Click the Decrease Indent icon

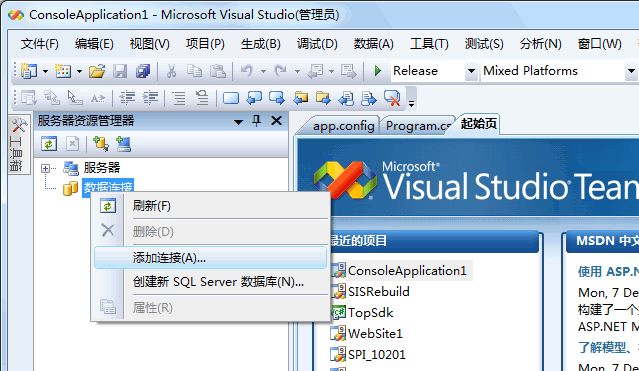(127, 98)
